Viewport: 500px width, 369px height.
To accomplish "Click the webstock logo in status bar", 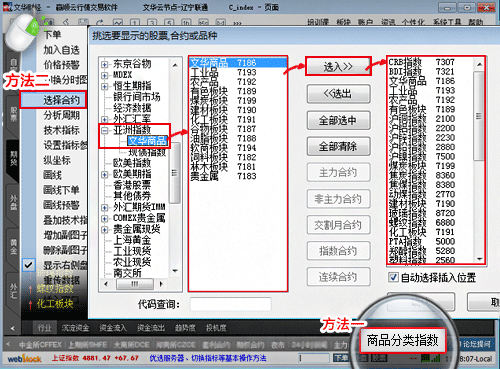I will pos(25,359).
